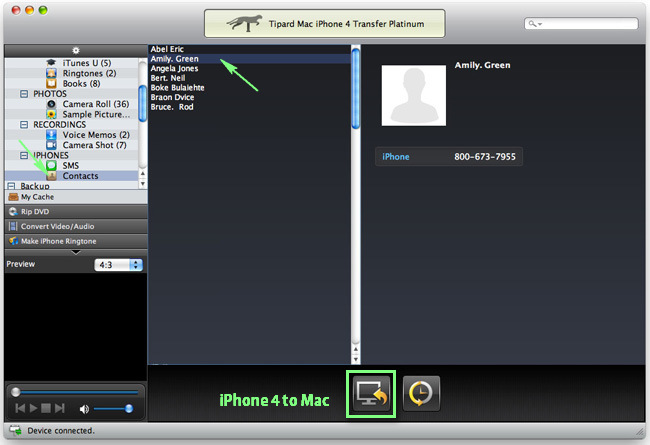Select contact Bert. Neil
The image size is (650, 445).
pyautogui.click(x=168, y=78)
